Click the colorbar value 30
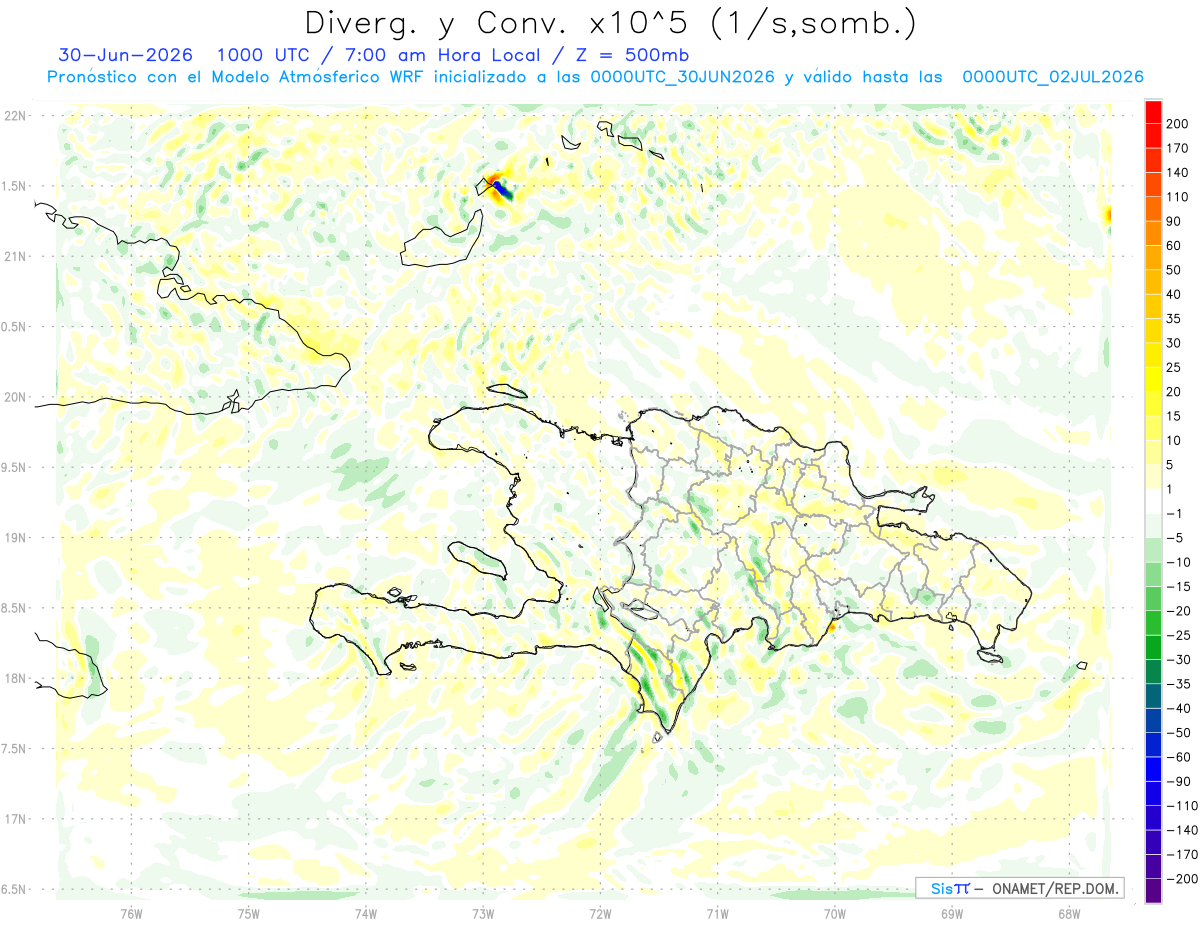1200x927 pixels. 1175,343
